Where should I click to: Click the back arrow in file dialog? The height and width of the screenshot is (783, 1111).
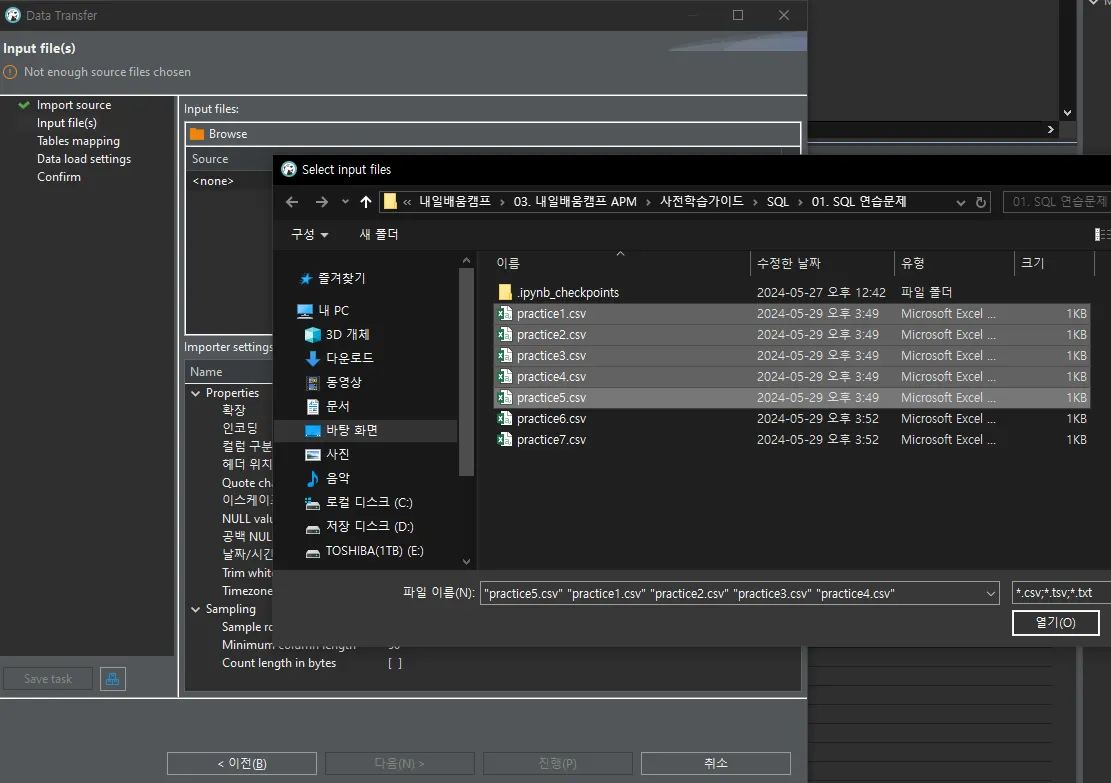292,202
